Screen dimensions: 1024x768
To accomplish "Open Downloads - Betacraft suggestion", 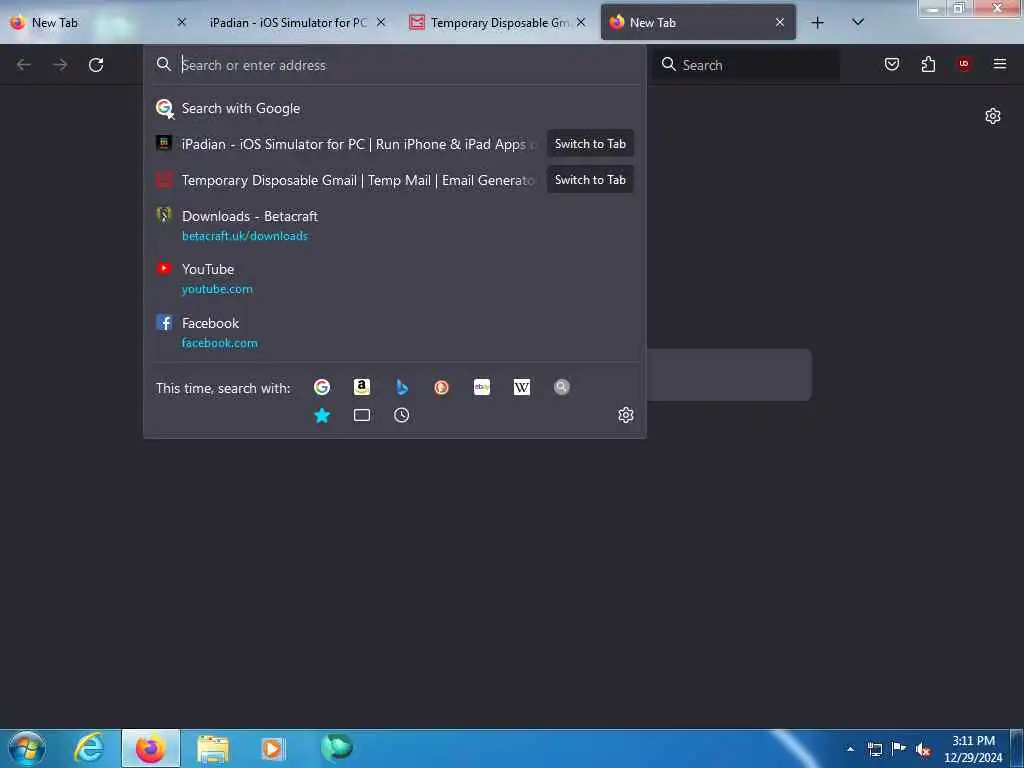I will point(394,225).
